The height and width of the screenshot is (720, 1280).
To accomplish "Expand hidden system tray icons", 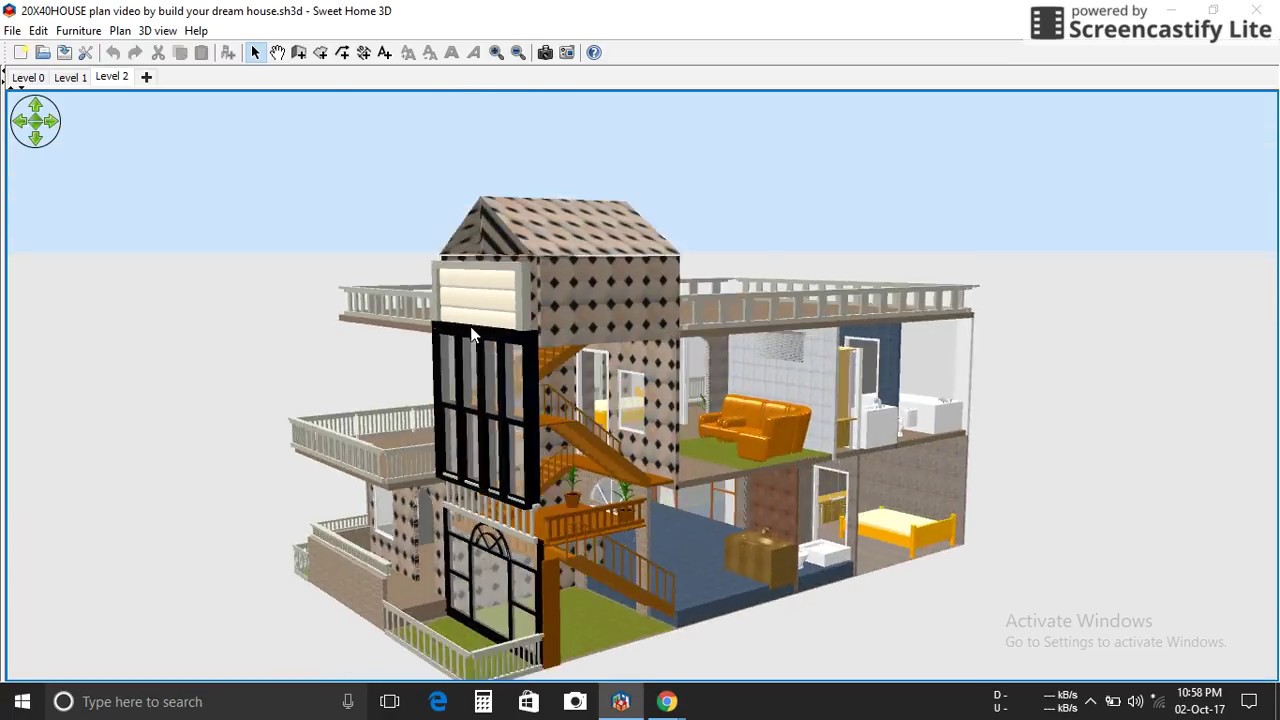I will 1090,701.
